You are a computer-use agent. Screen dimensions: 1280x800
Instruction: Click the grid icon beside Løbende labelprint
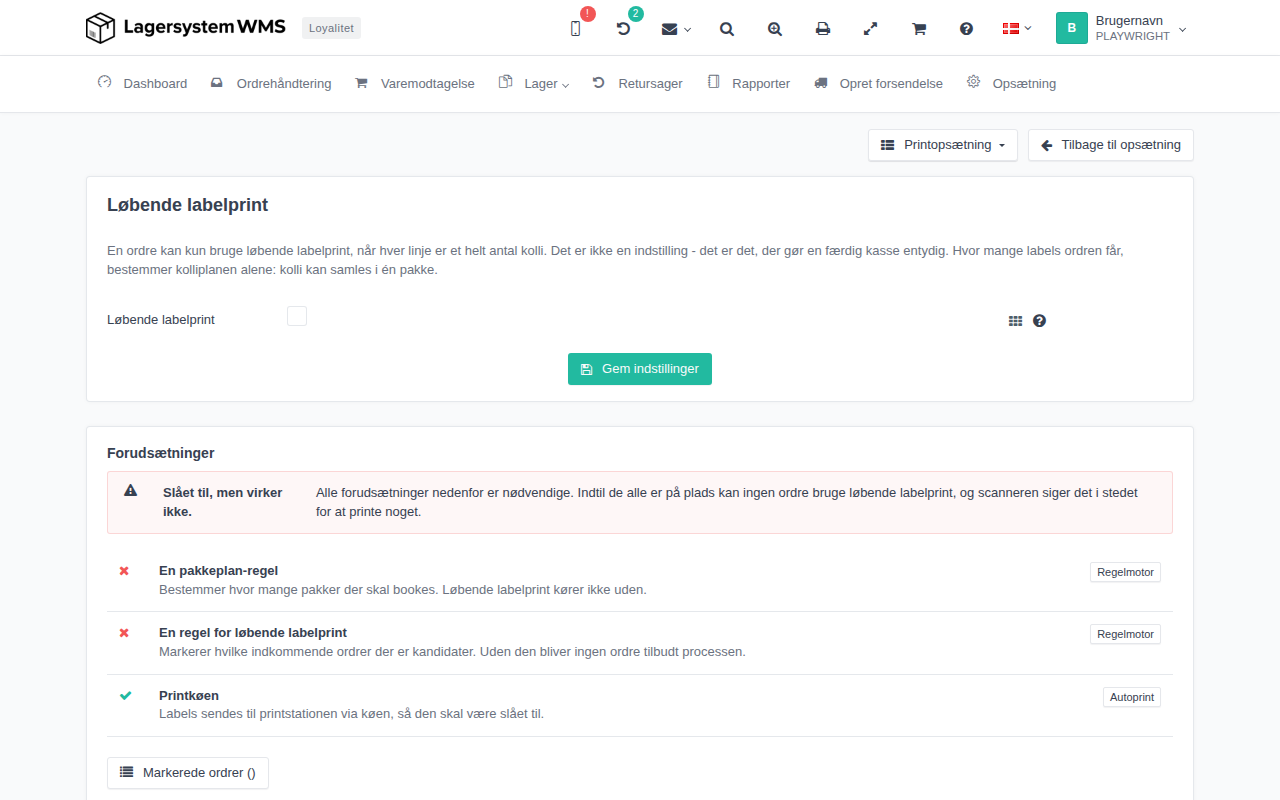pyautogui.click(x=1015, y=321)
